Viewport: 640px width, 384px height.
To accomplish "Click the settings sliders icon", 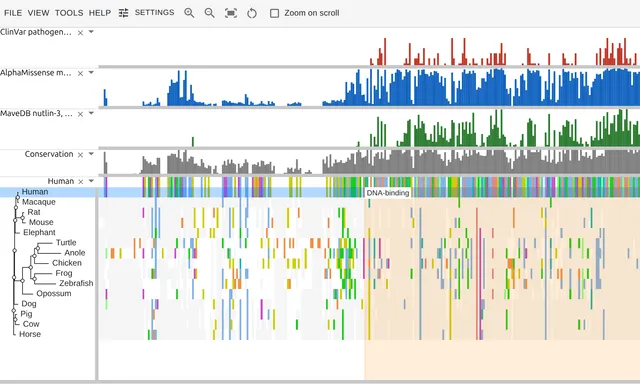I will point(123,13).
